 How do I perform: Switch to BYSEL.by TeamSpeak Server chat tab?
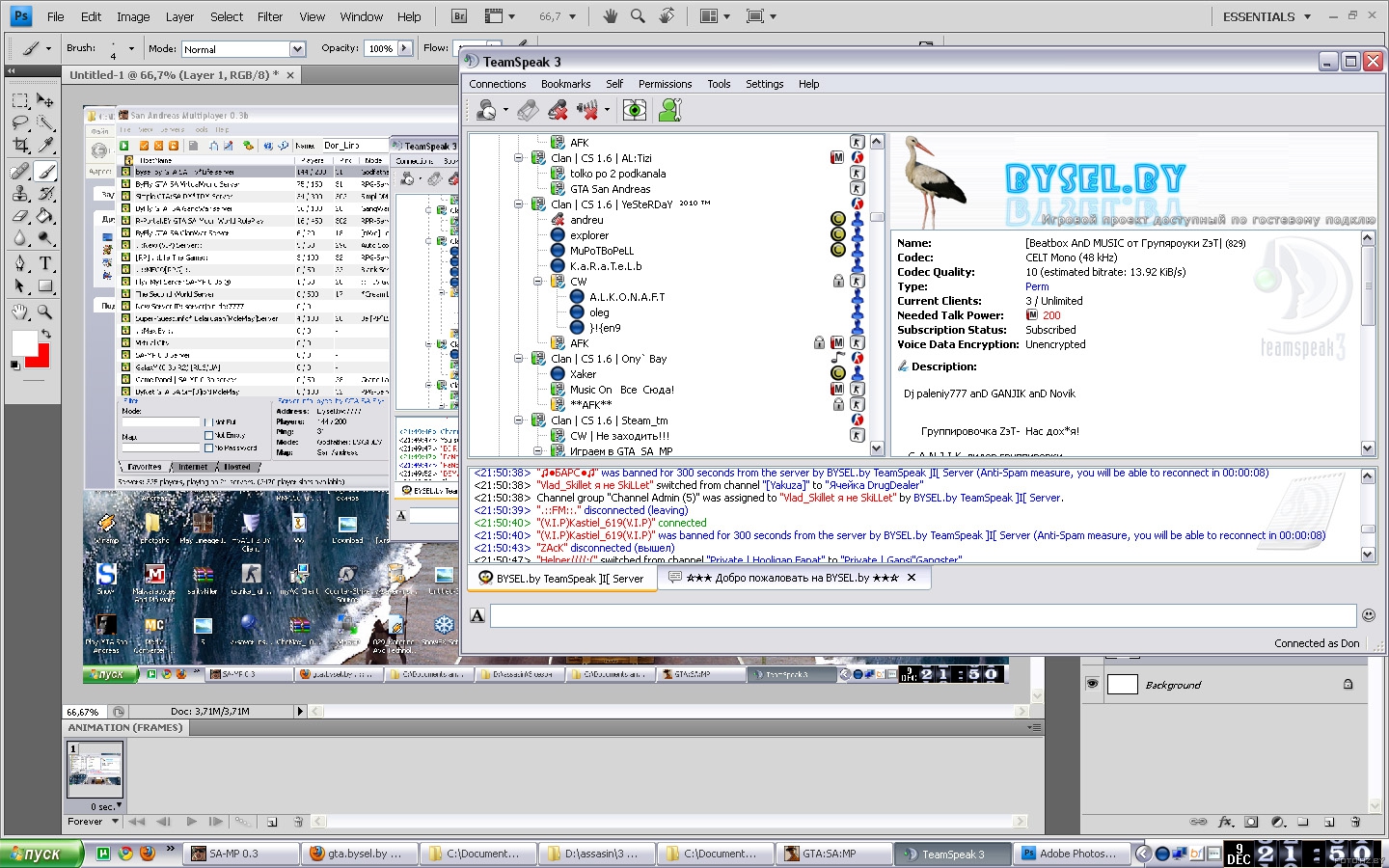pyautogui.click(x=562, y=579)
